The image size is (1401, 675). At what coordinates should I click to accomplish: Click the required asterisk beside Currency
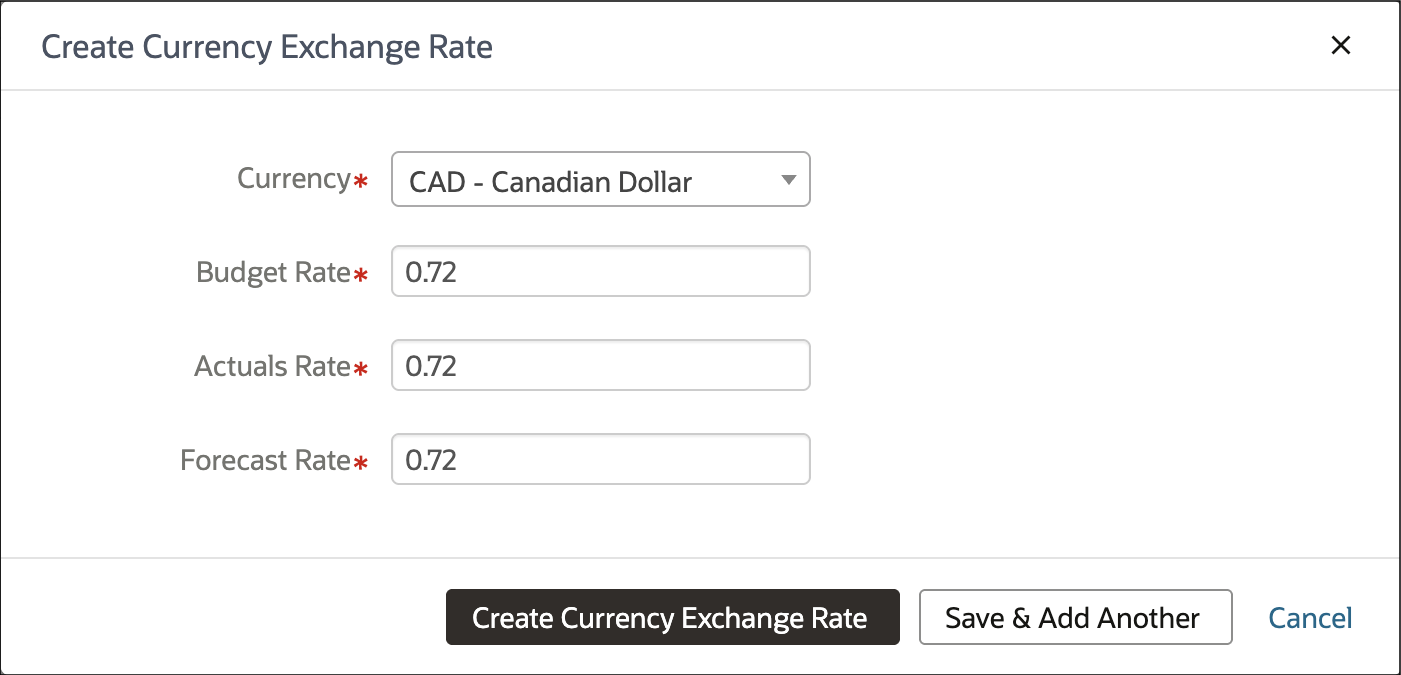361,181
